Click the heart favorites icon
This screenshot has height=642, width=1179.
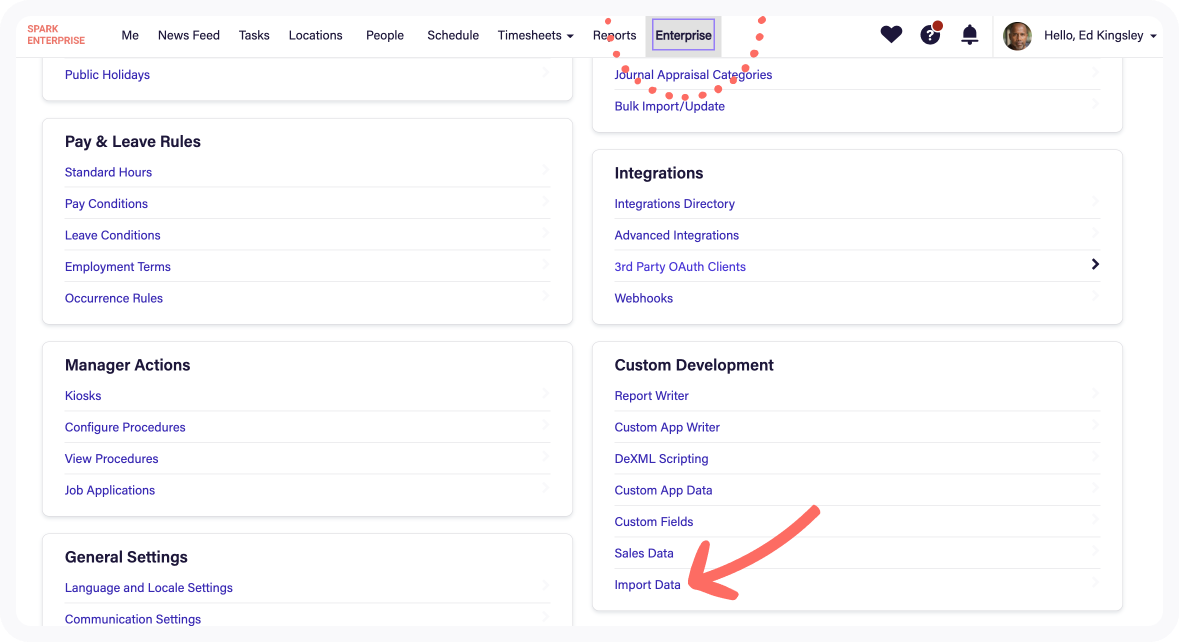pos(891,34)
